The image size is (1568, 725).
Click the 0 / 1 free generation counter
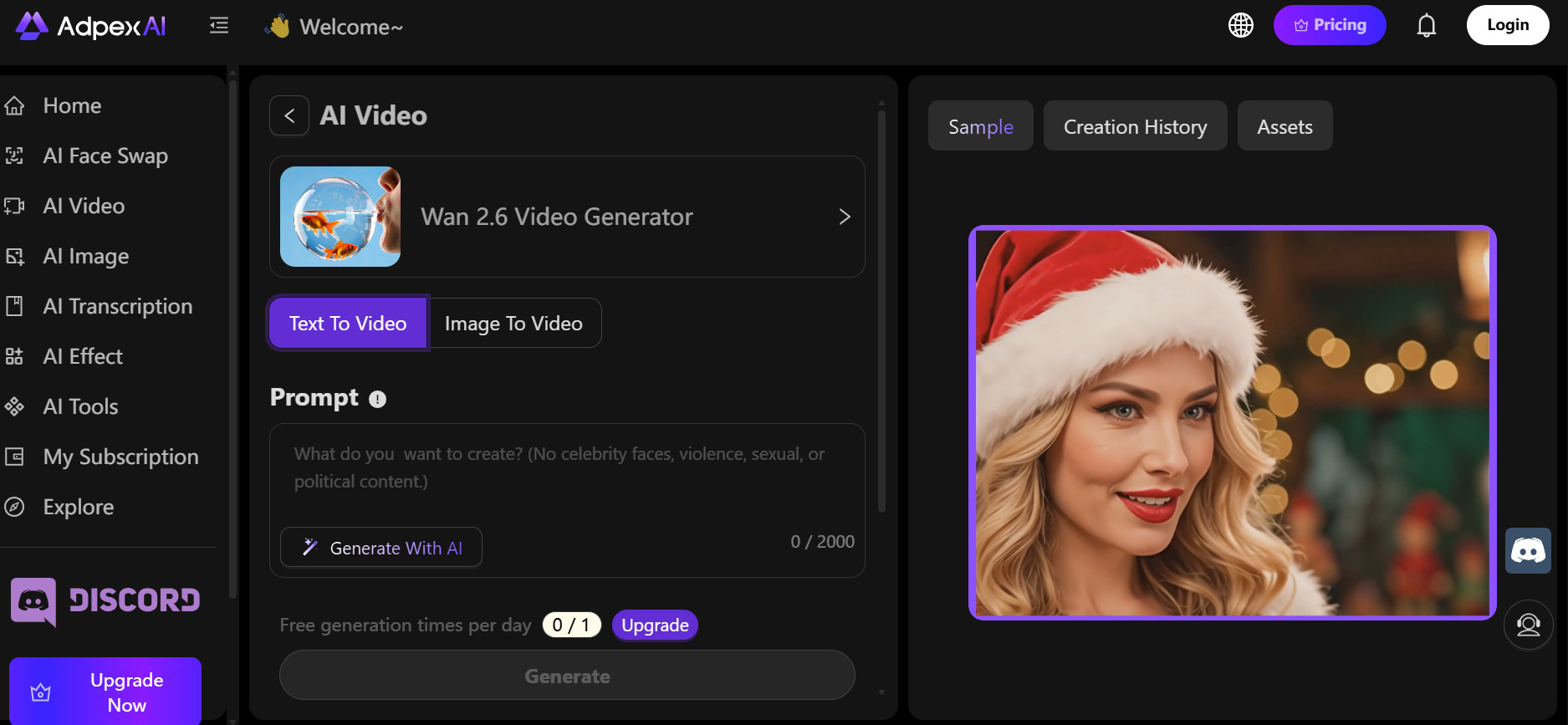(x=572, y=625)
